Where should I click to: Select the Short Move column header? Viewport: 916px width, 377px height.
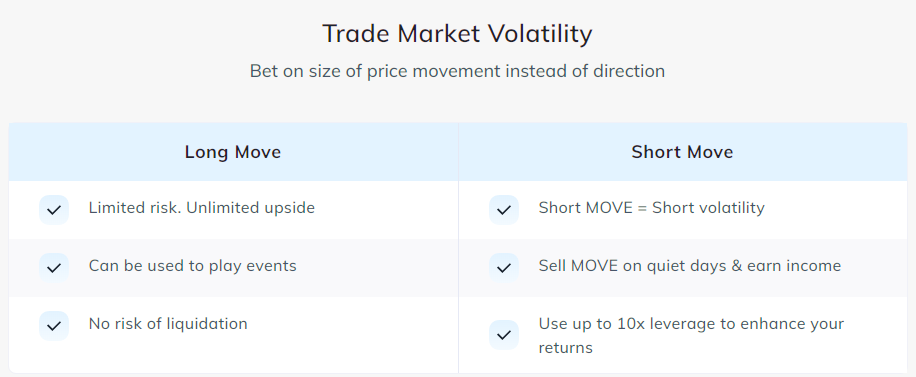click(x=682, y=152)
